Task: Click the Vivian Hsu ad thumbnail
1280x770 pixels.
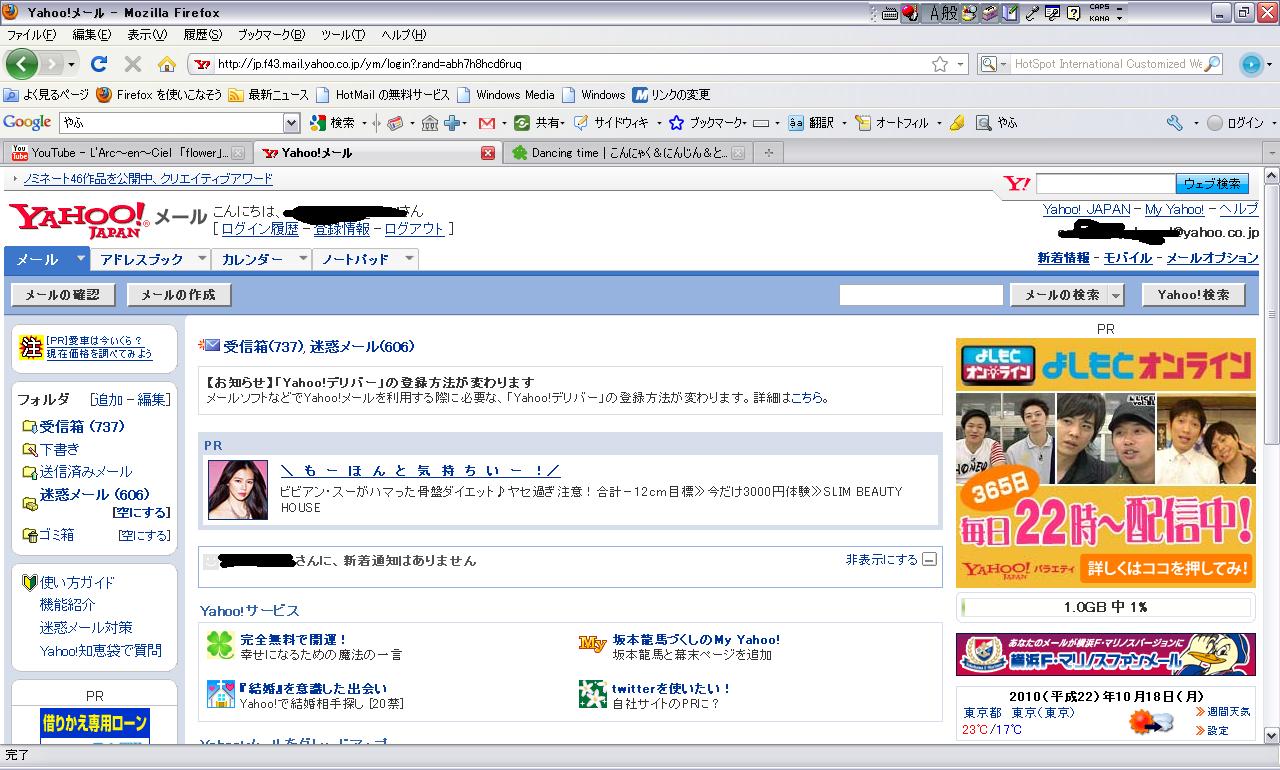Action: coord(238,490)
